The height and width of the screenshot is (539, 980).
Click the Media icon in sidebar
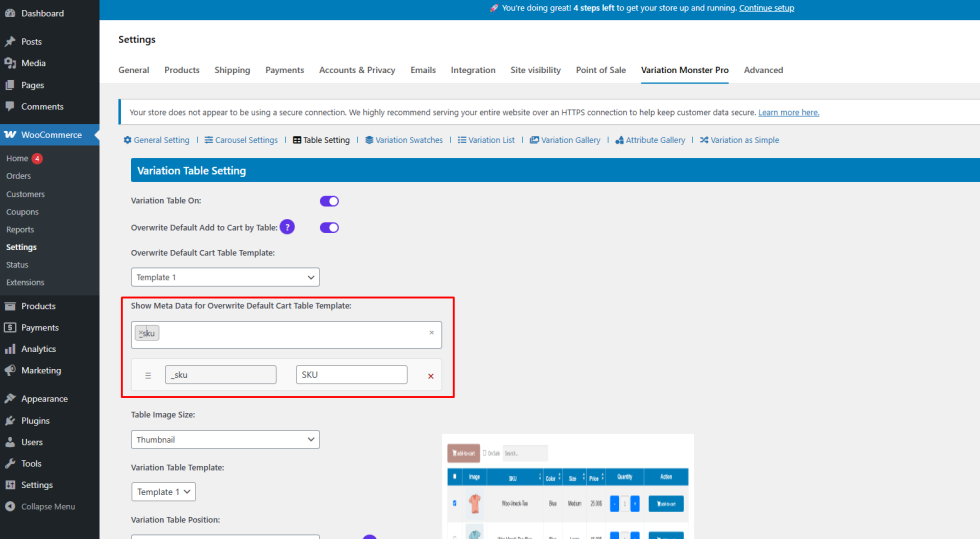[10, 63]
